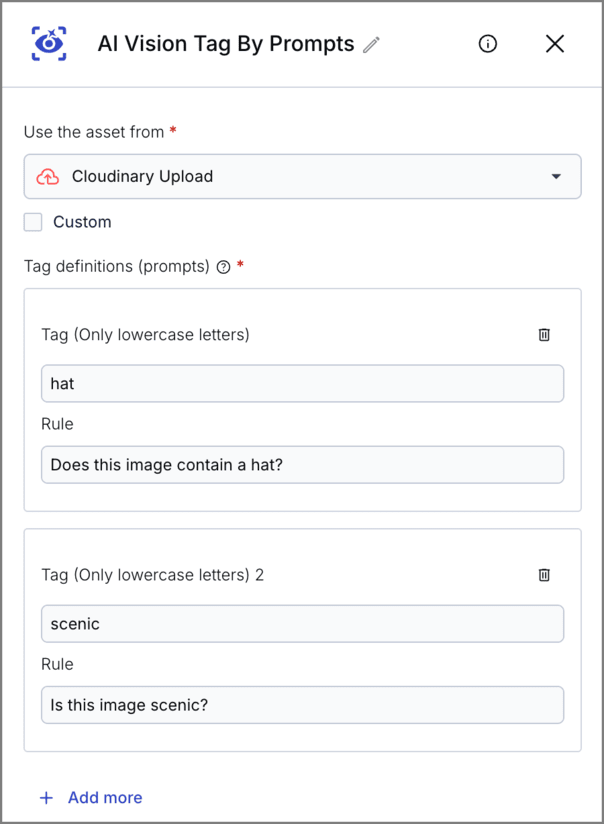Image resolution: width=604 pixels, height=824 pixels.
Task: Delete the scenic tag definition via trash icon
Action: (x=544, y=575)
